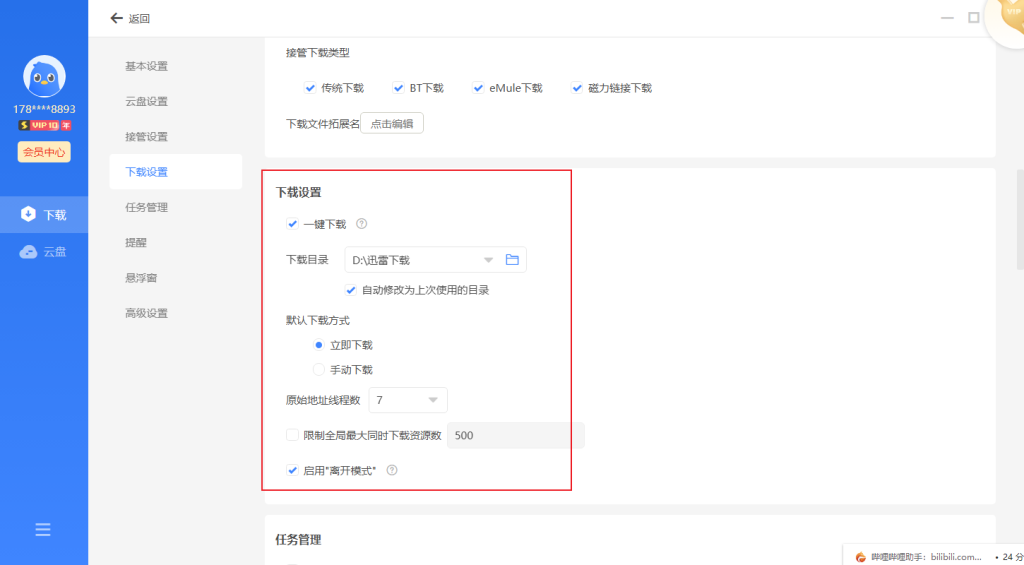The height and width of the screenshot is (565, 1024).
Task: Click the 哔哩哔哩助手 notification text
Action: point(926,557)
